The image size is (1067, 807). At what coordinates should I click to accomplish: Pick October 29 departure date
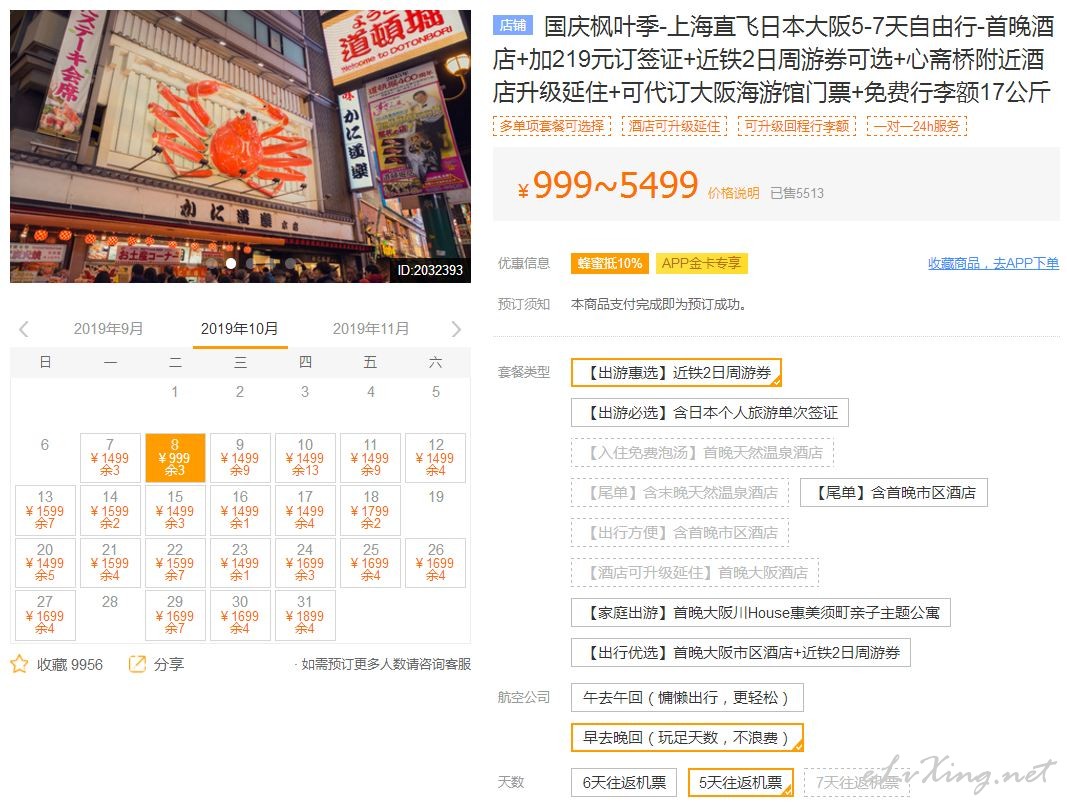click(x=175, y=615)
